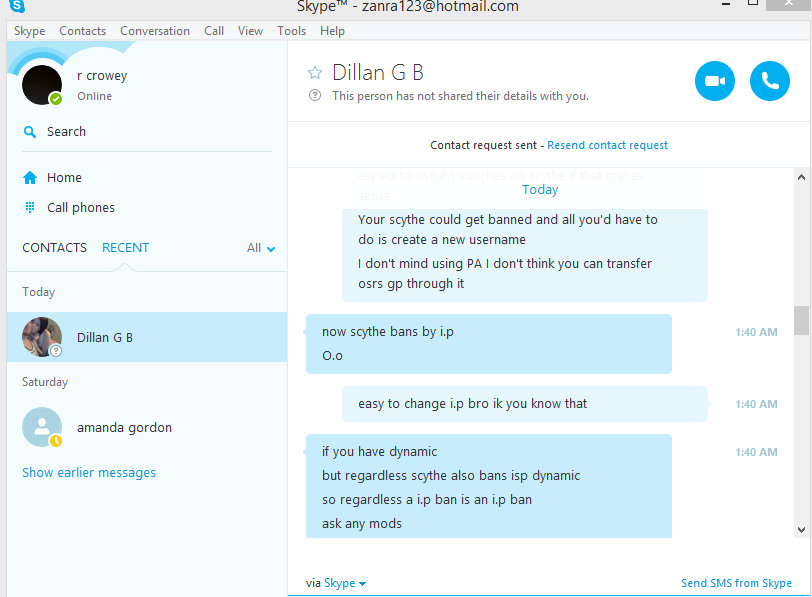Image resolution: width=812 pixels, height=597 pixels.
Task: Click the Home house icon
Action: 30,178
